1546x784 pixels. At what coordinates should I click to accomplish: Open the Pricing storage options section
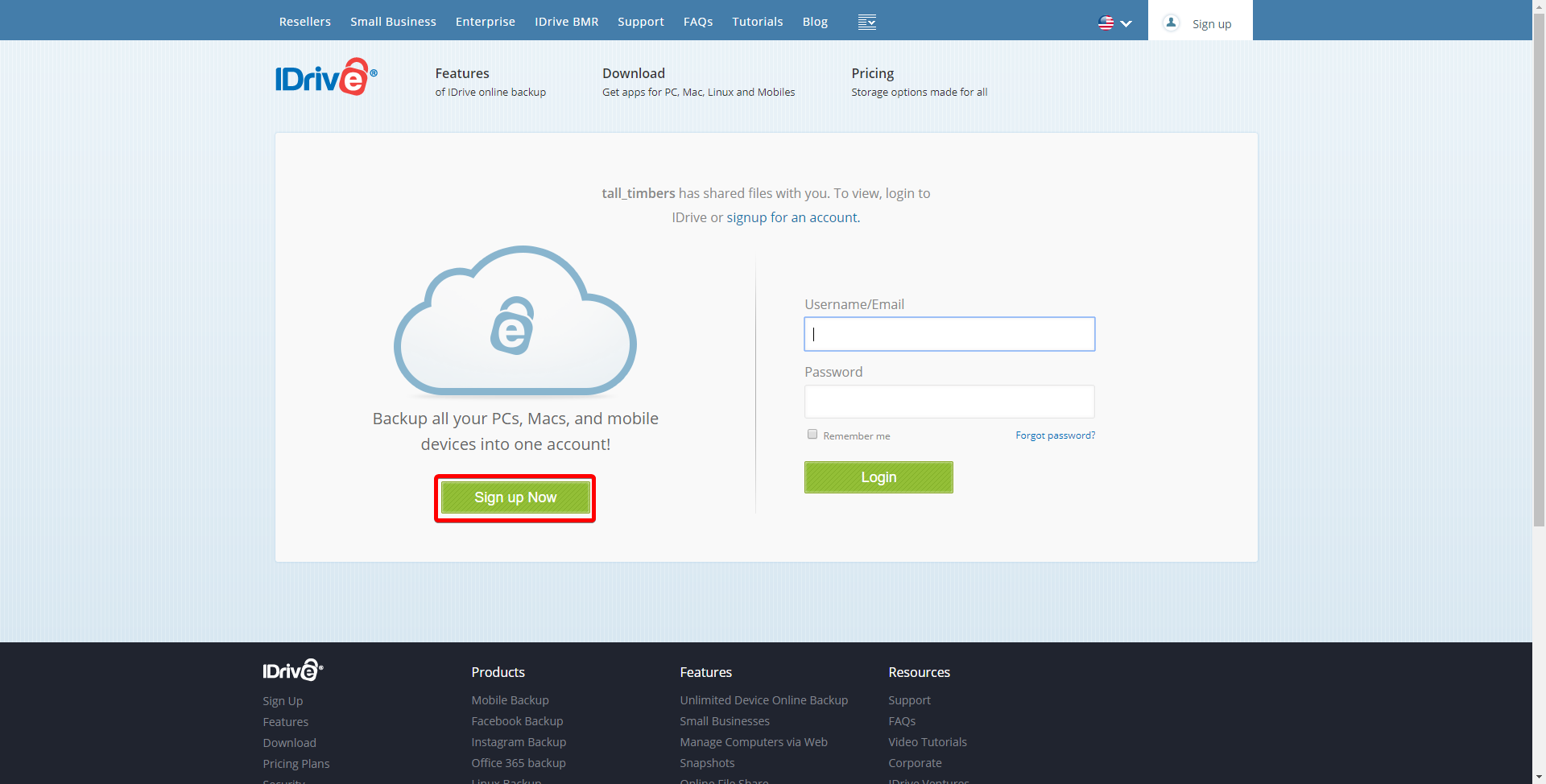pyautogui.click(x=920, y=82)
